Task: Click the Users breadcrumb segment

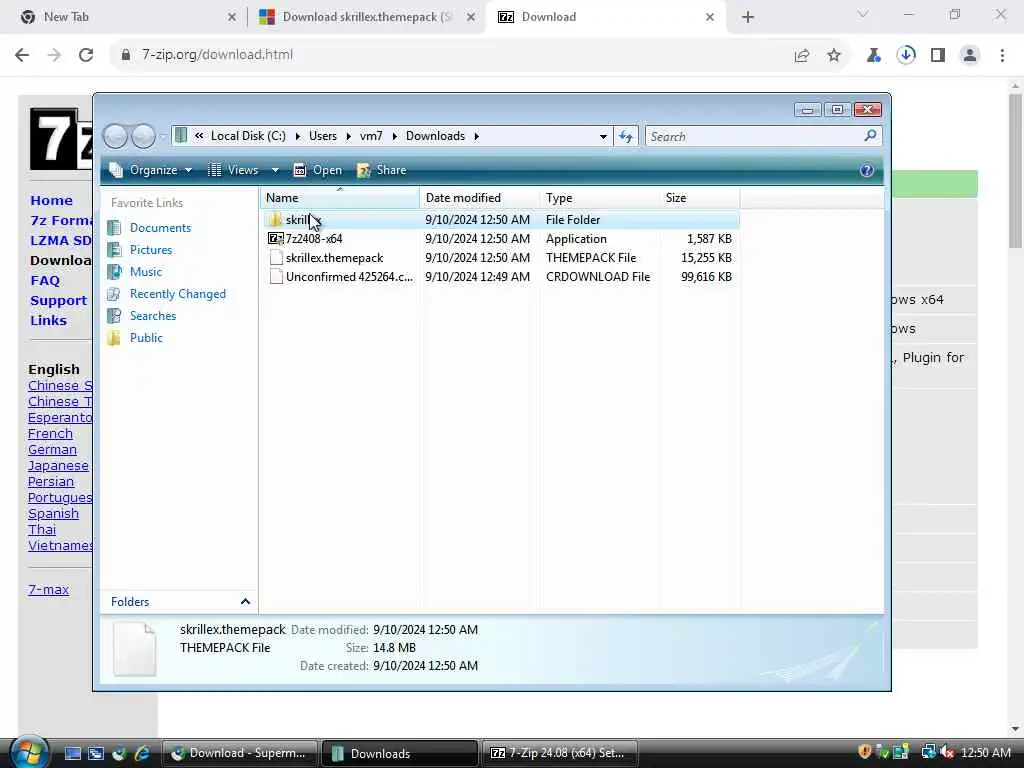Action: (323, 136)
